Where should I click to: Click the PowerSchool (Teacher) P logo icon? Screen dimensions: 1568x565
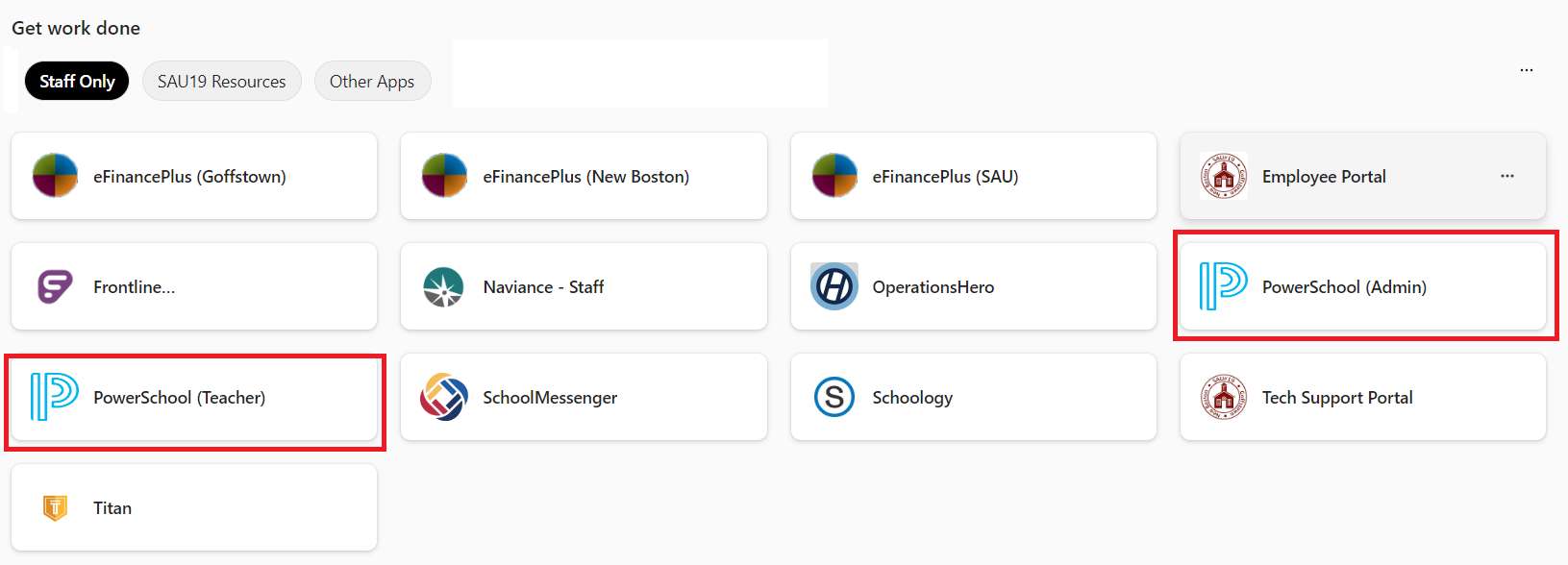(55, 397)
